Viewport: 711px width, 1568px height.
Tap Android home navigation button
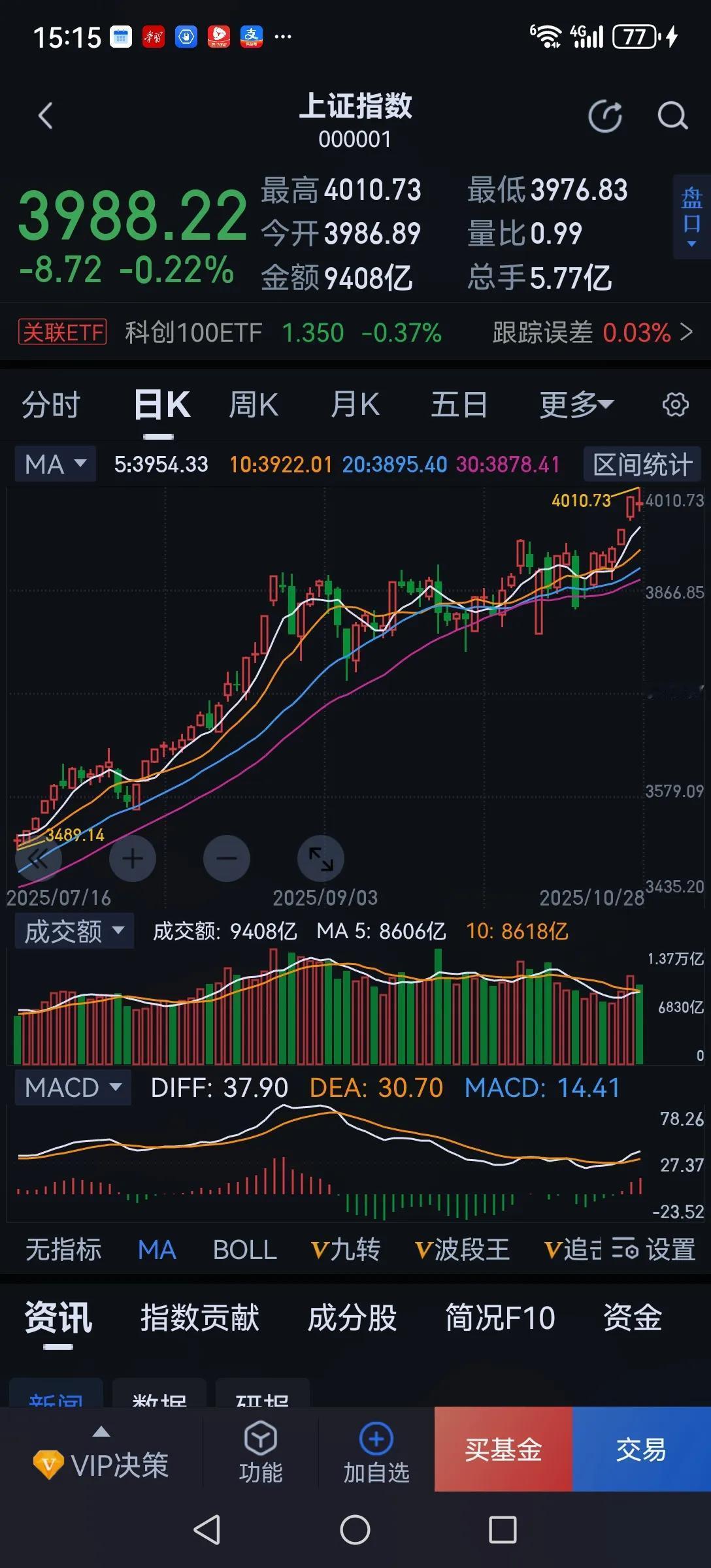click(355, 1530)
